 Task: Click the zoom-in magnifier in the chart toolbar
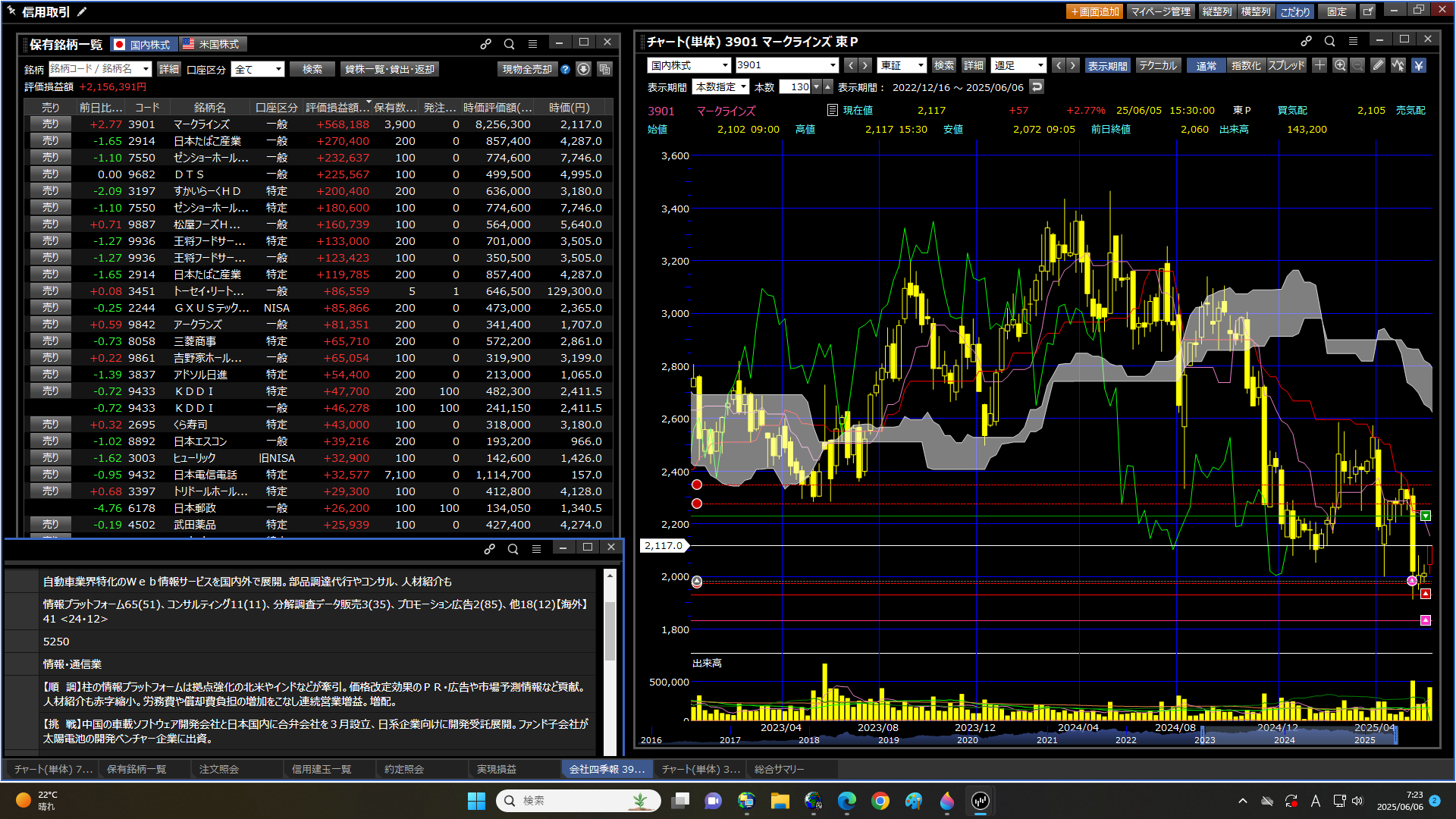1340,65
